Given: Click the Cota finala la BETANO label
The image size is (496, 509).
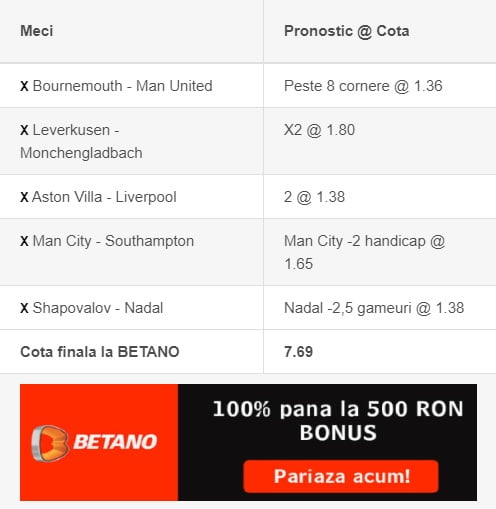Looking at the screenshot, I should pyautogui.click(x=100, y=352).
